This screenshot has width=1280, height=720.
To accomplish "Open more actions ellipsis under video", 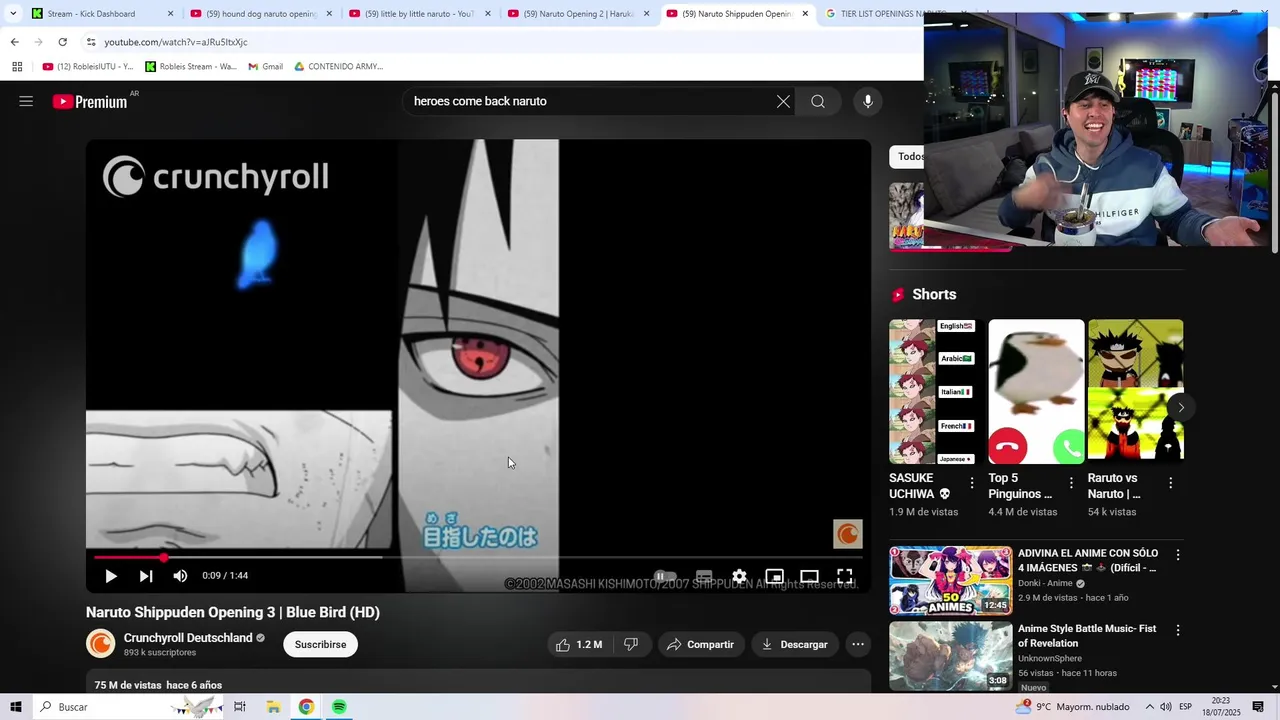I will pos(858,645).
